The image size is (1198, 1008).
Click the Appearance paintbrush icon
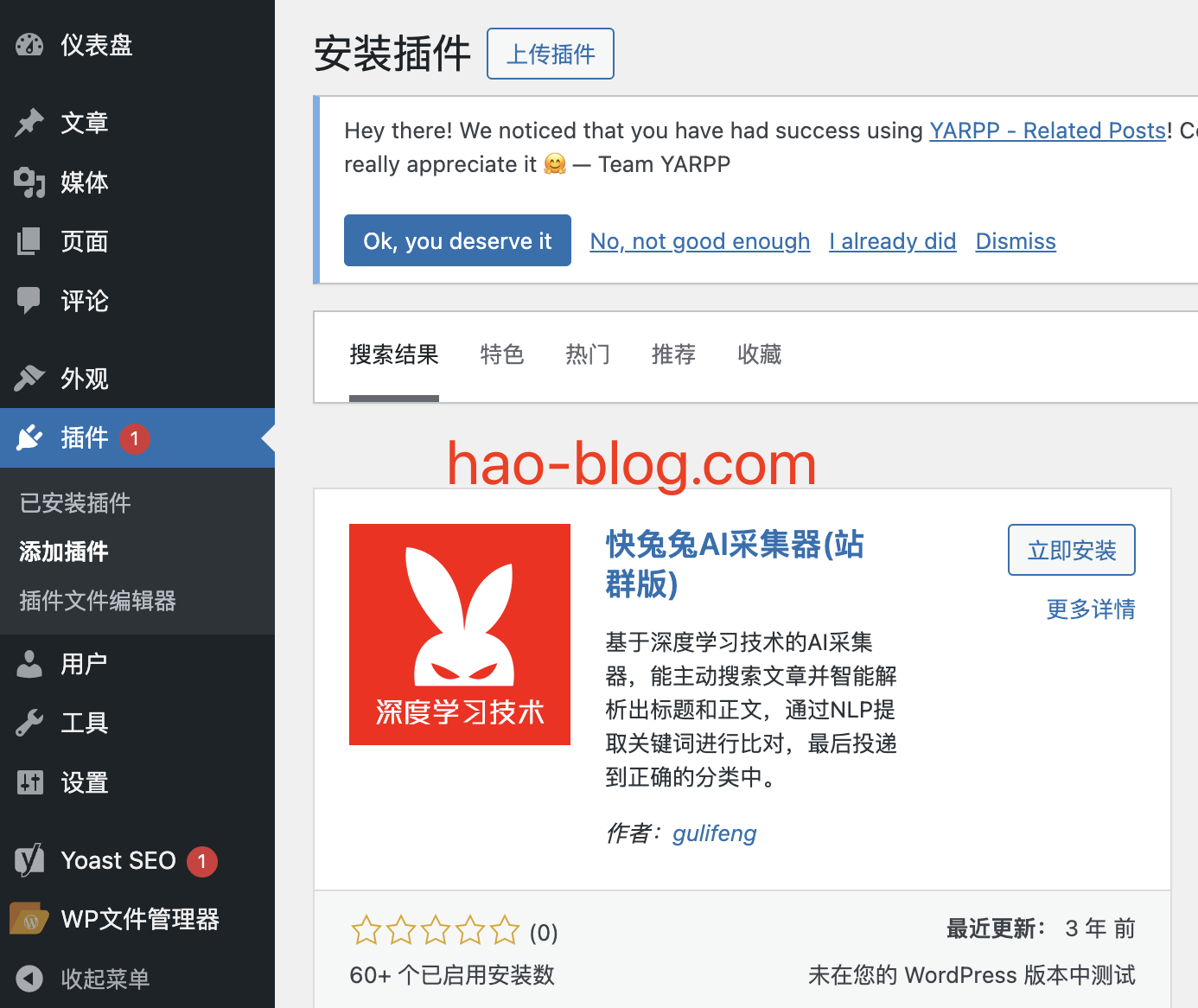(x=29, y=378)
